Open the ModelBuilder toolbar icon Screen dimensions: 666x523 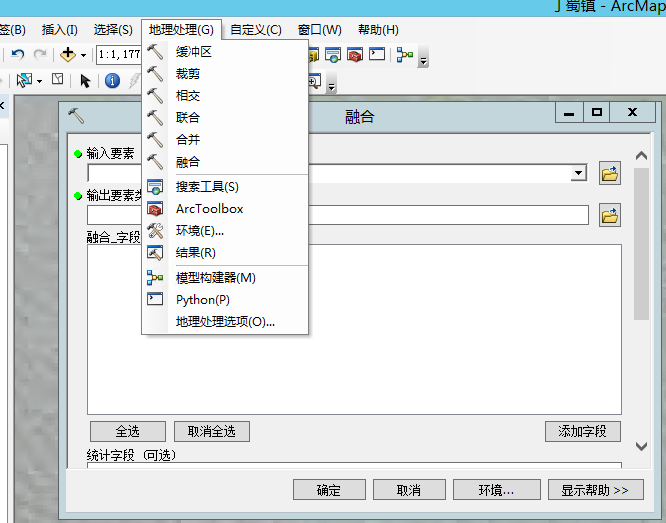(405, 54)
